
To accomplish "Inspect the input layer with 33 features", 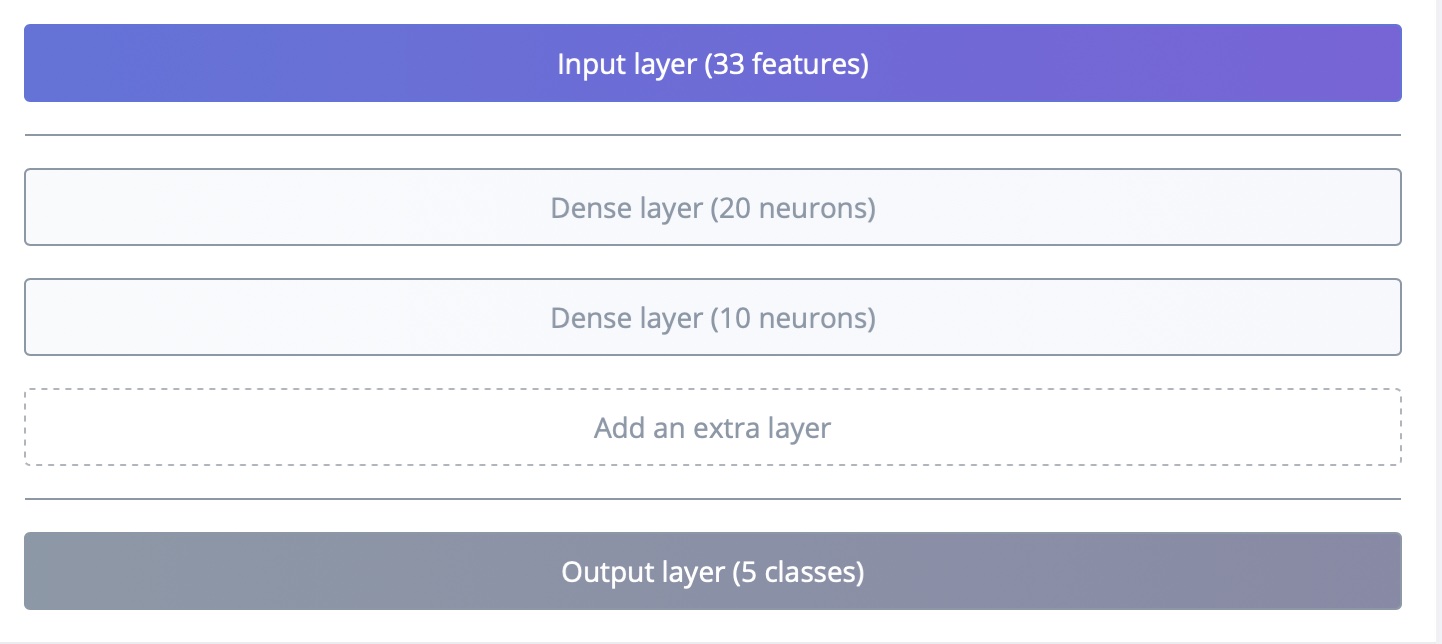I will [x=712, y=64].
